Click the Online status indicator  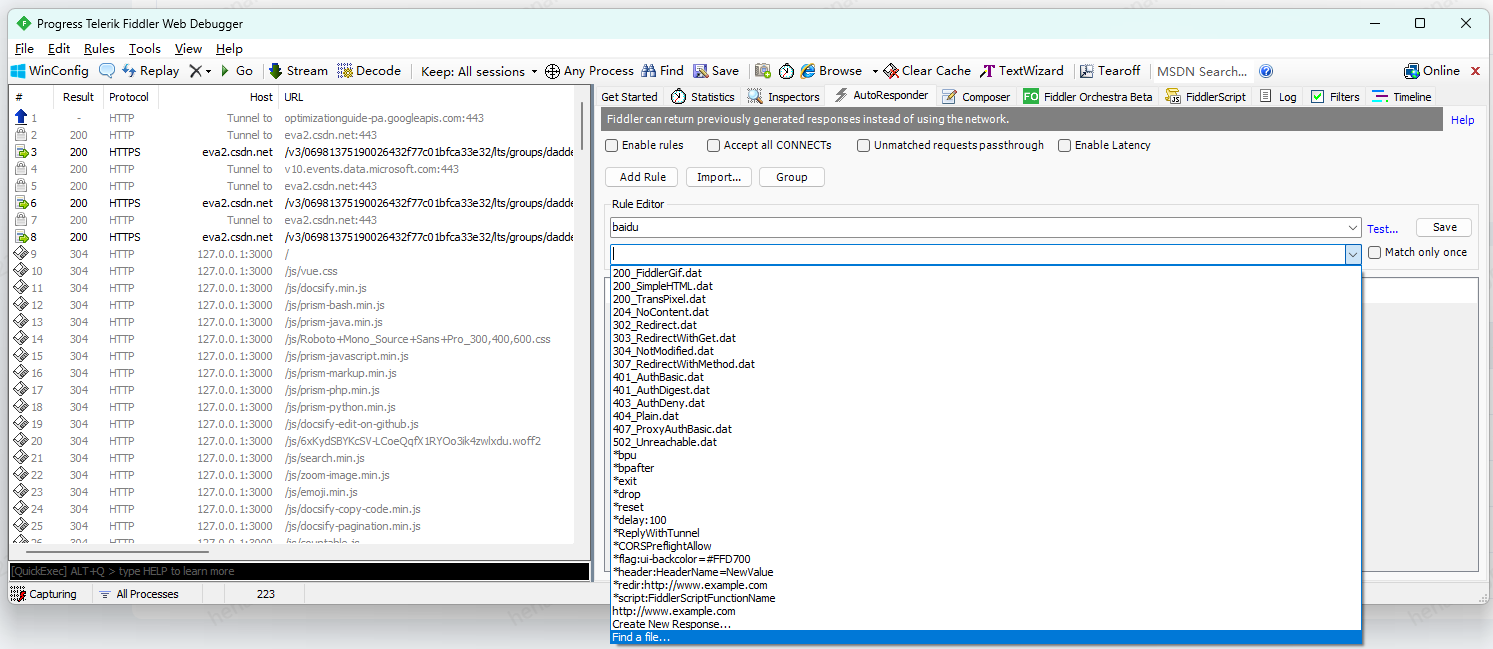click(1432, 71)
